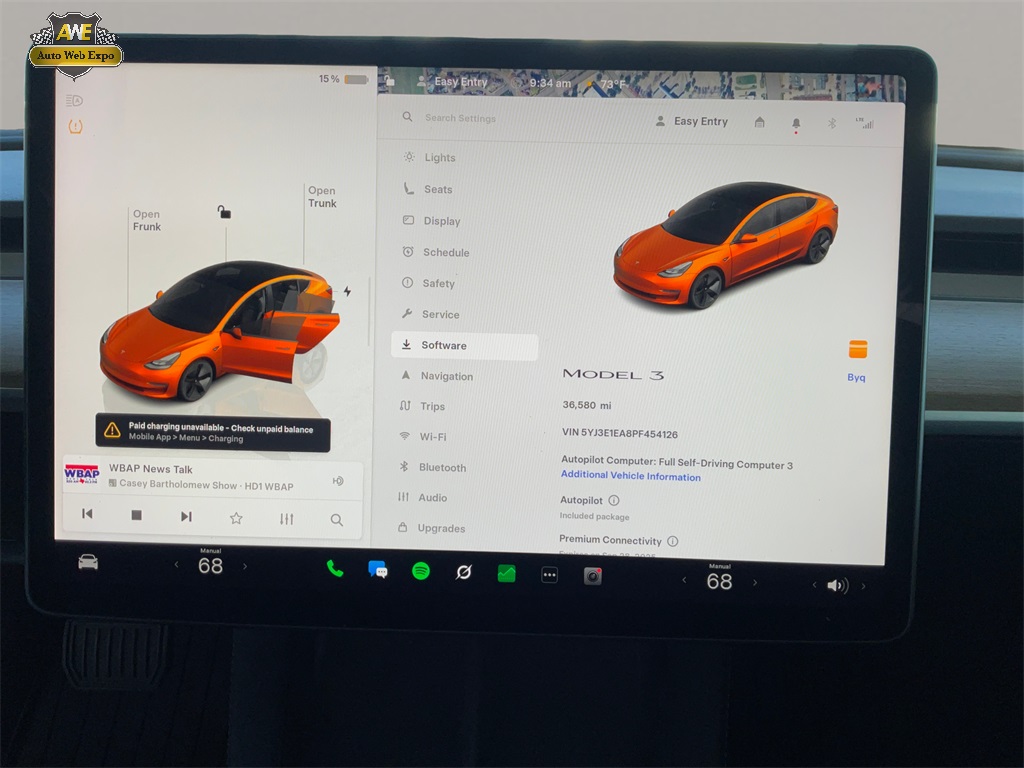Tap the automatic headlights indicator icon

coord(74,101)
